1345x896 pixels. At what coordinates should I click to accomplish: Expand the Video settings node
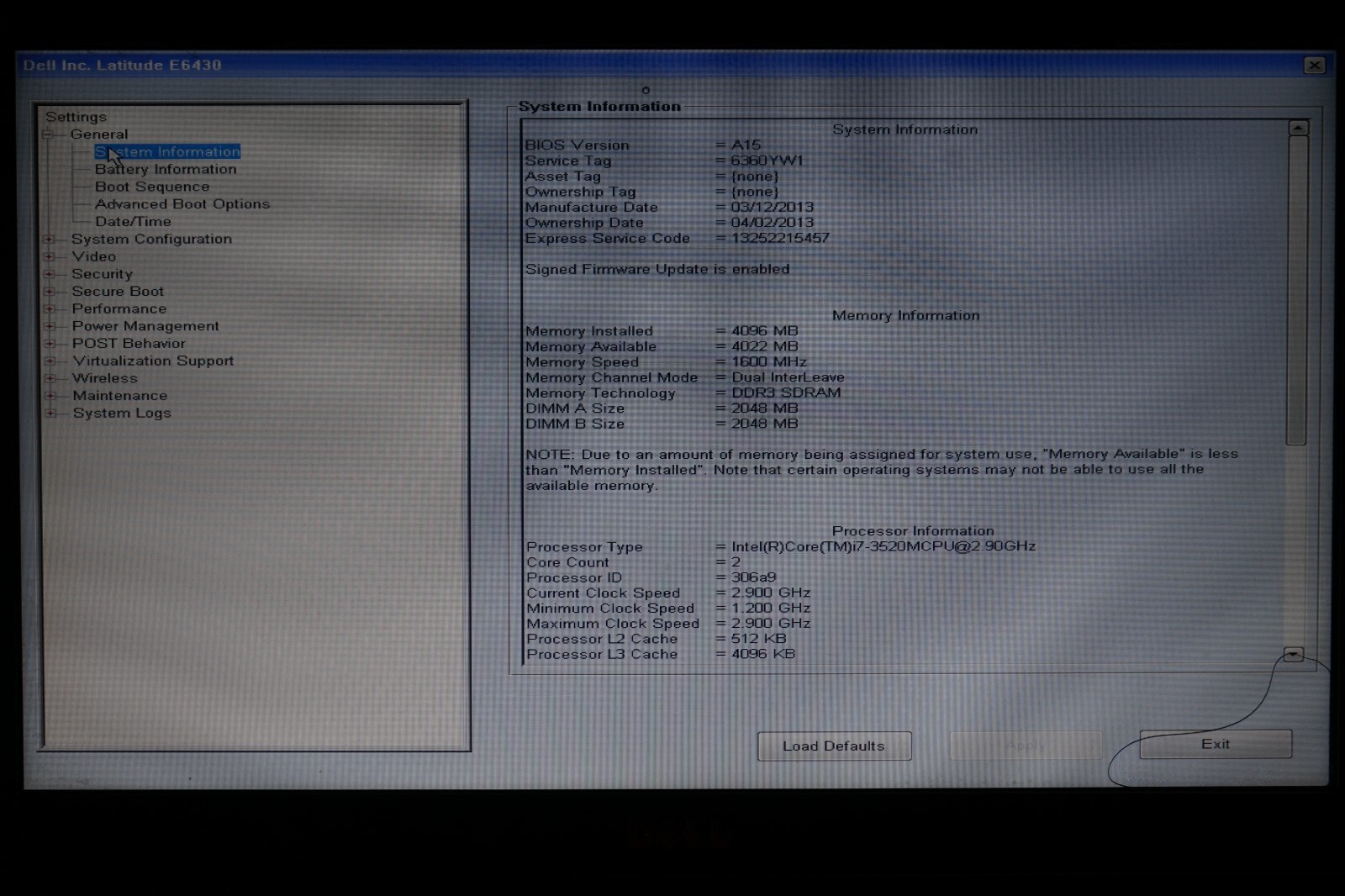(49, 257)
